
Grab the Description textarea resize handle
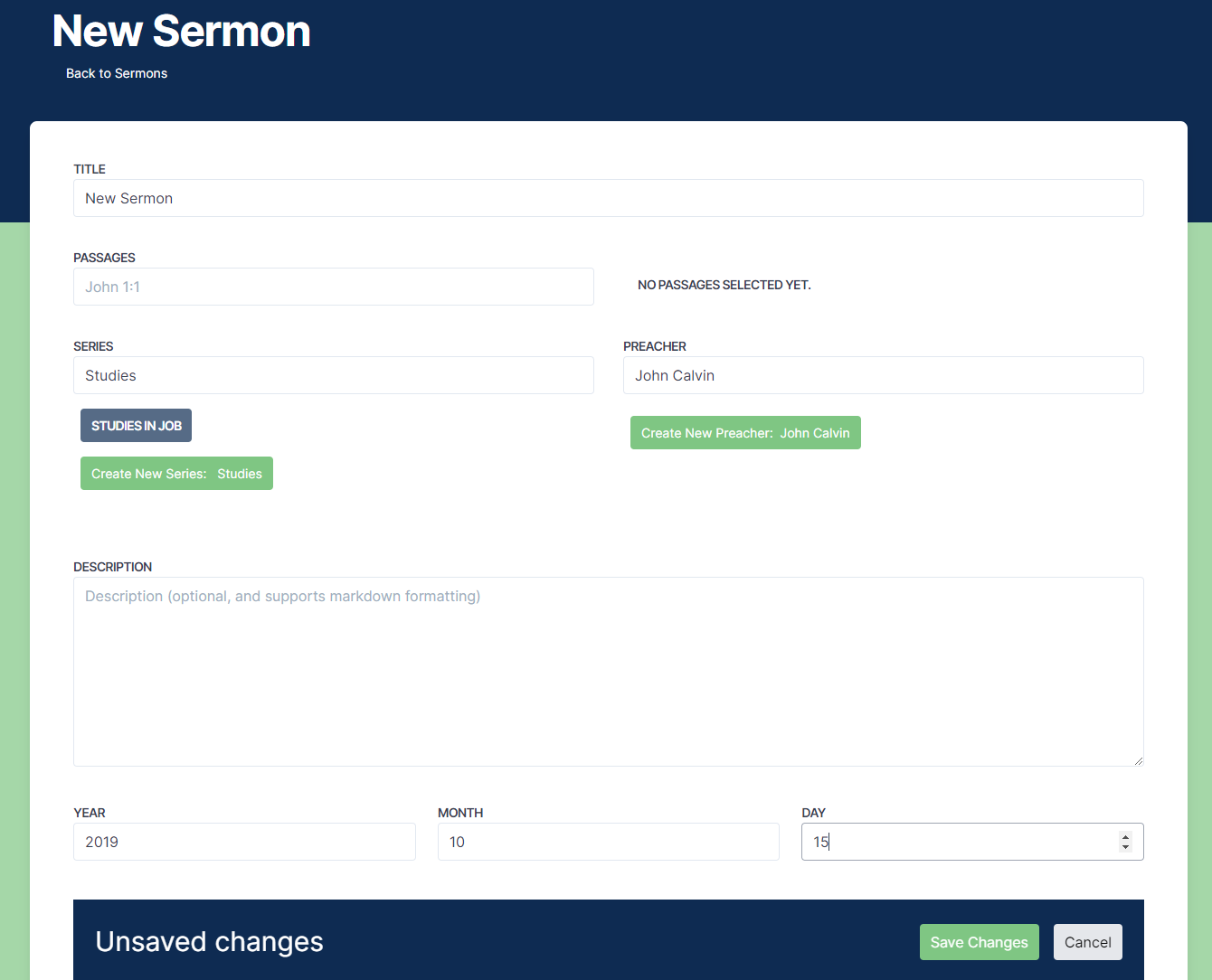pyautogui.click(x=1138, y=760)
